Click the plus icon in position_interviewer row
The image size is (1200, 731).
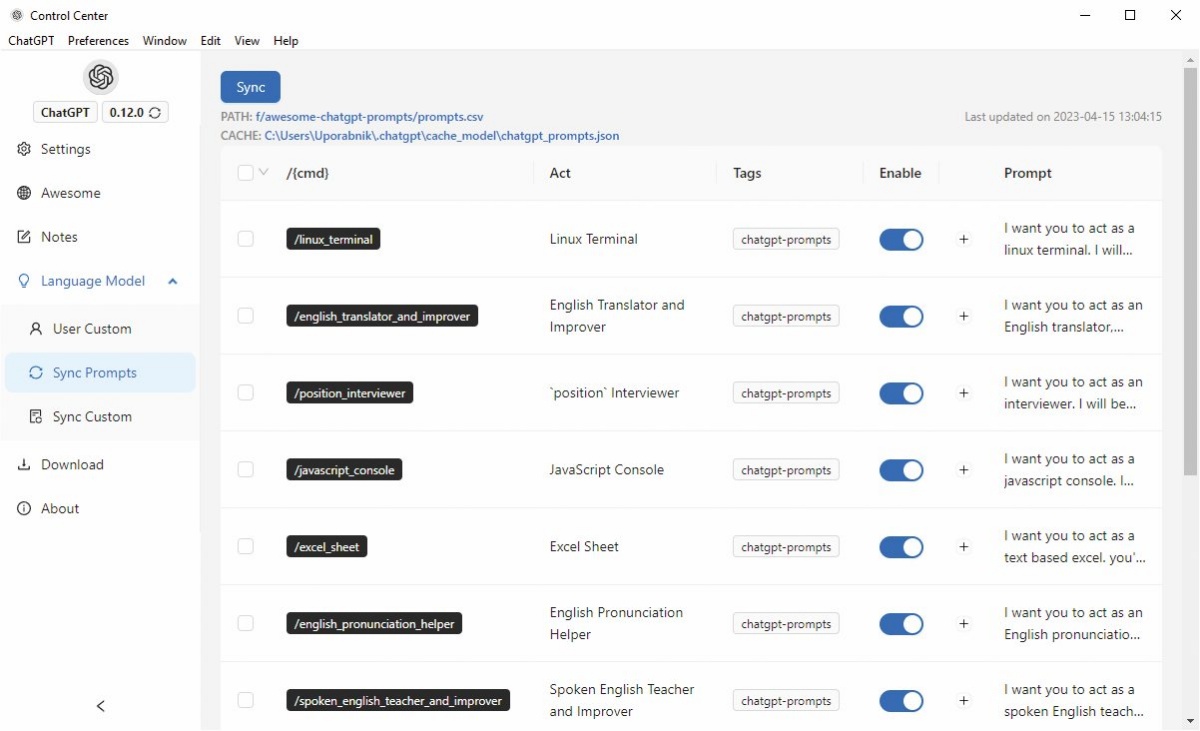tap(964, 393)
